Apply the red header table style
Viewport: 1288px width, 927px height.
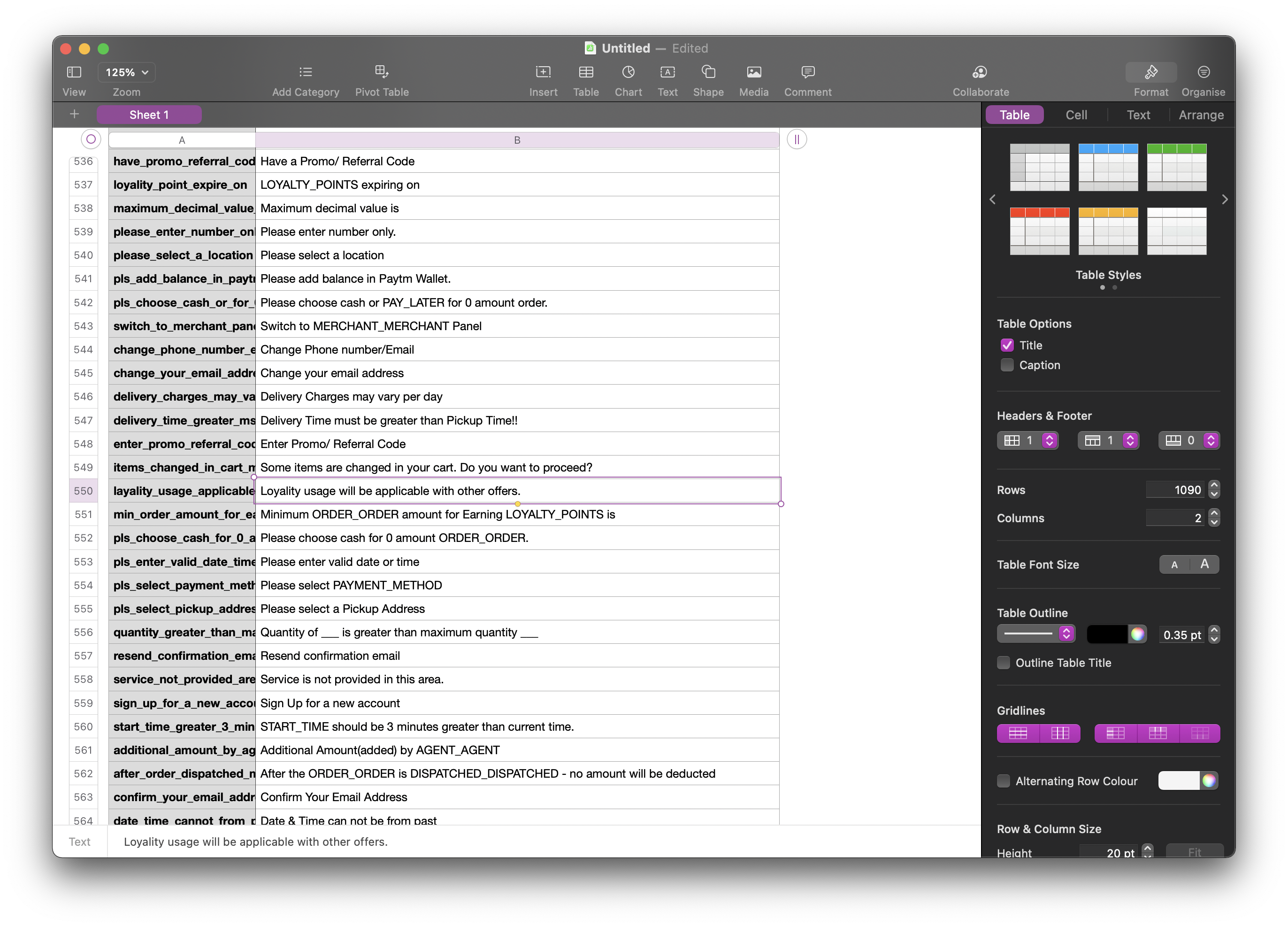coord(1039,231)
